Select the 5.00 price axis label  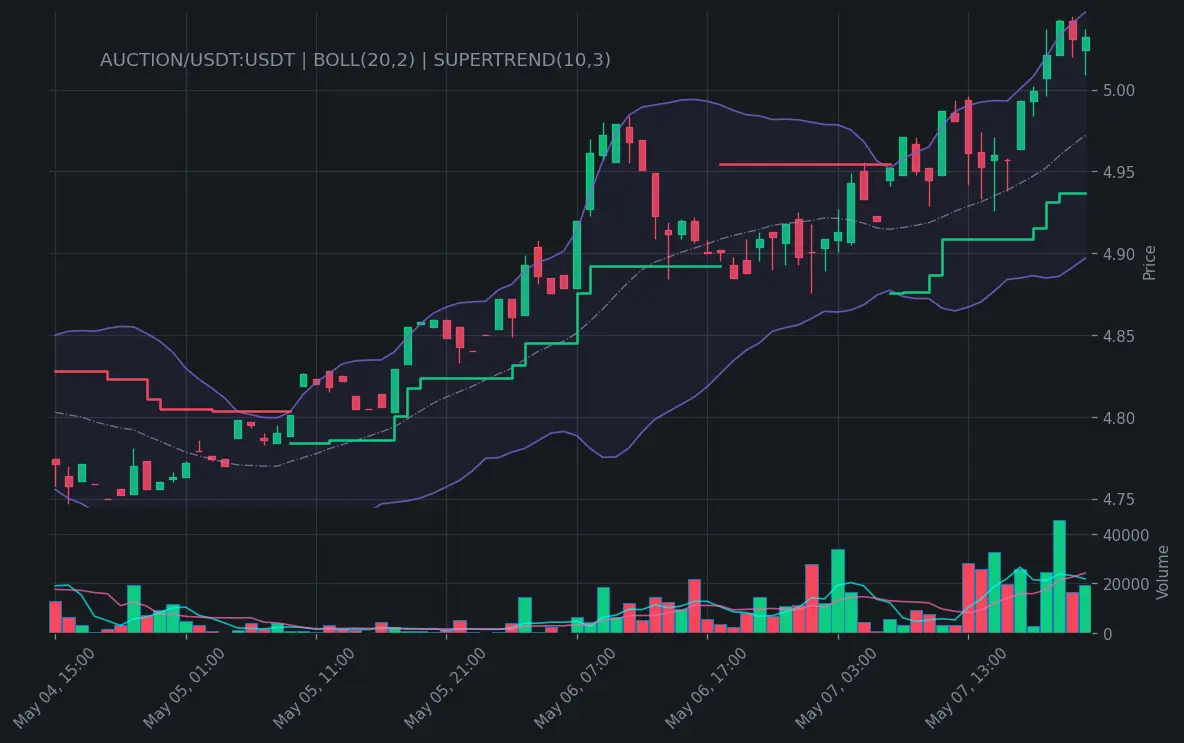[x=1118, y=91]
